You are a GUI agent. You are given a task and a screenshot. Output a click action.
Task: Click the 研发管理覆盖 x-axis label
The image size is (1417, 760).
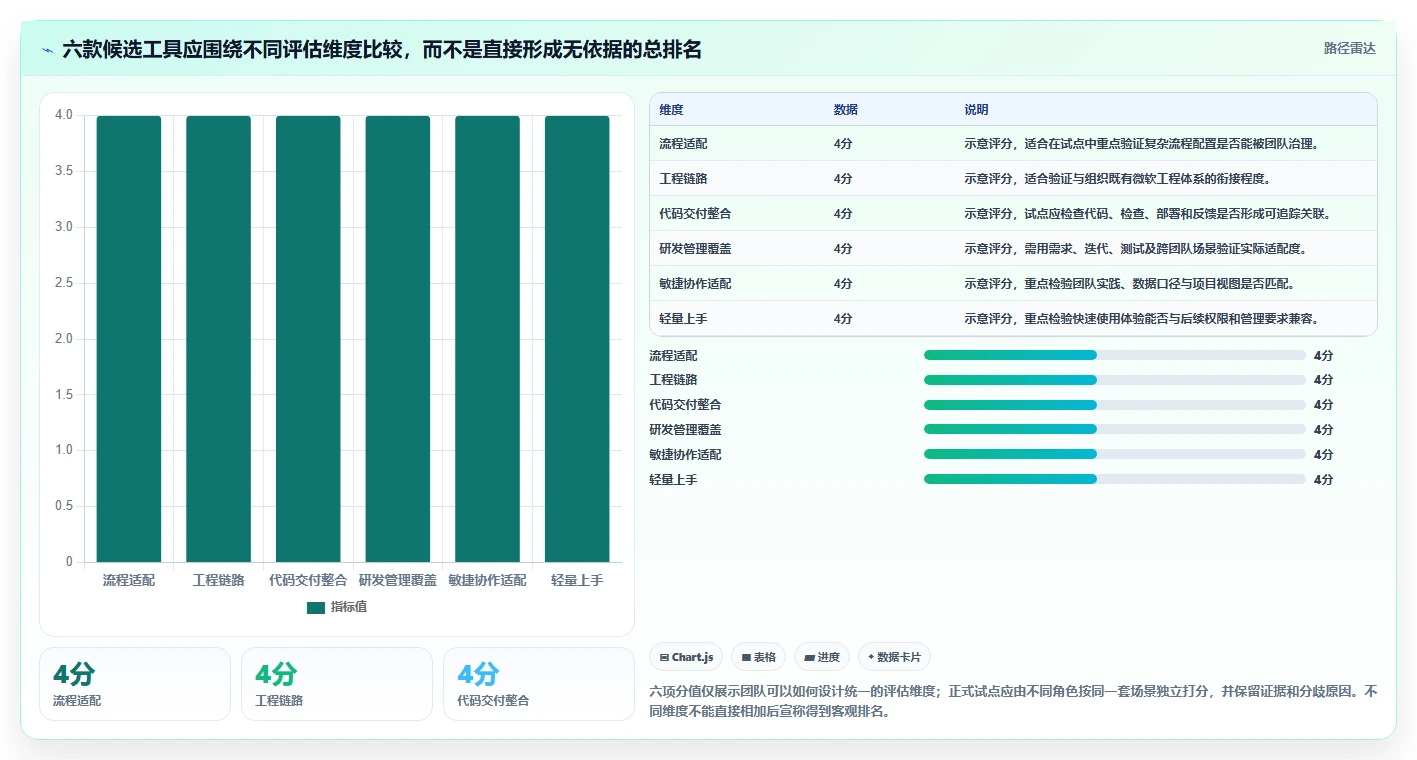click(398, 580)
